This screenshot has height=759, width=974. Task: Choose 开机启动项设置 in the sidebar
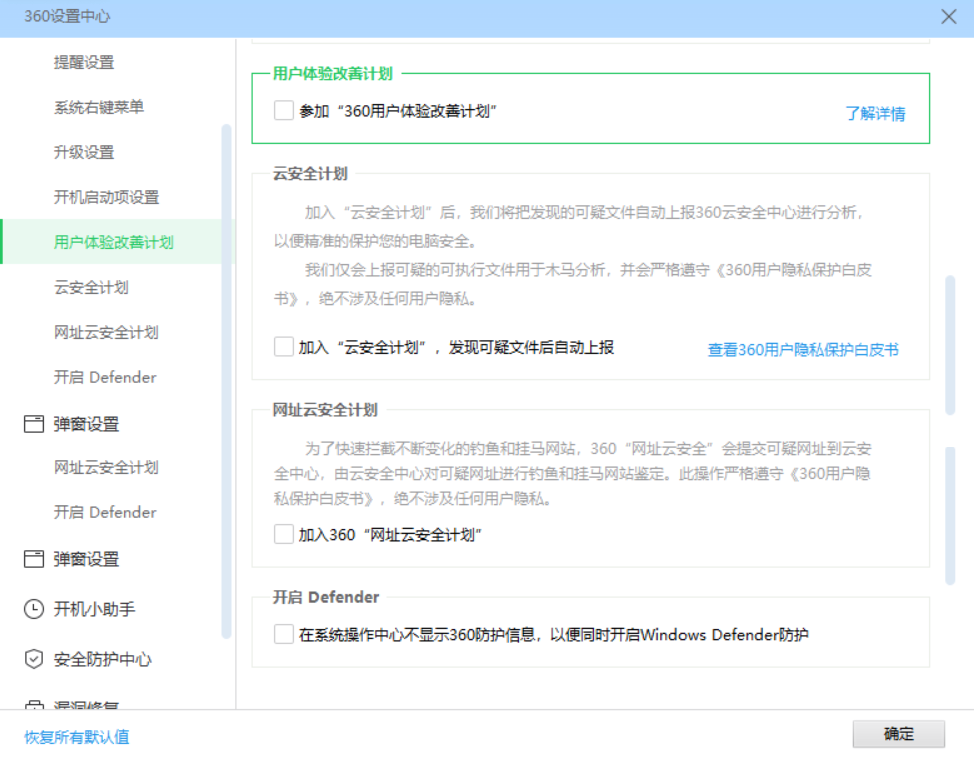106,197
